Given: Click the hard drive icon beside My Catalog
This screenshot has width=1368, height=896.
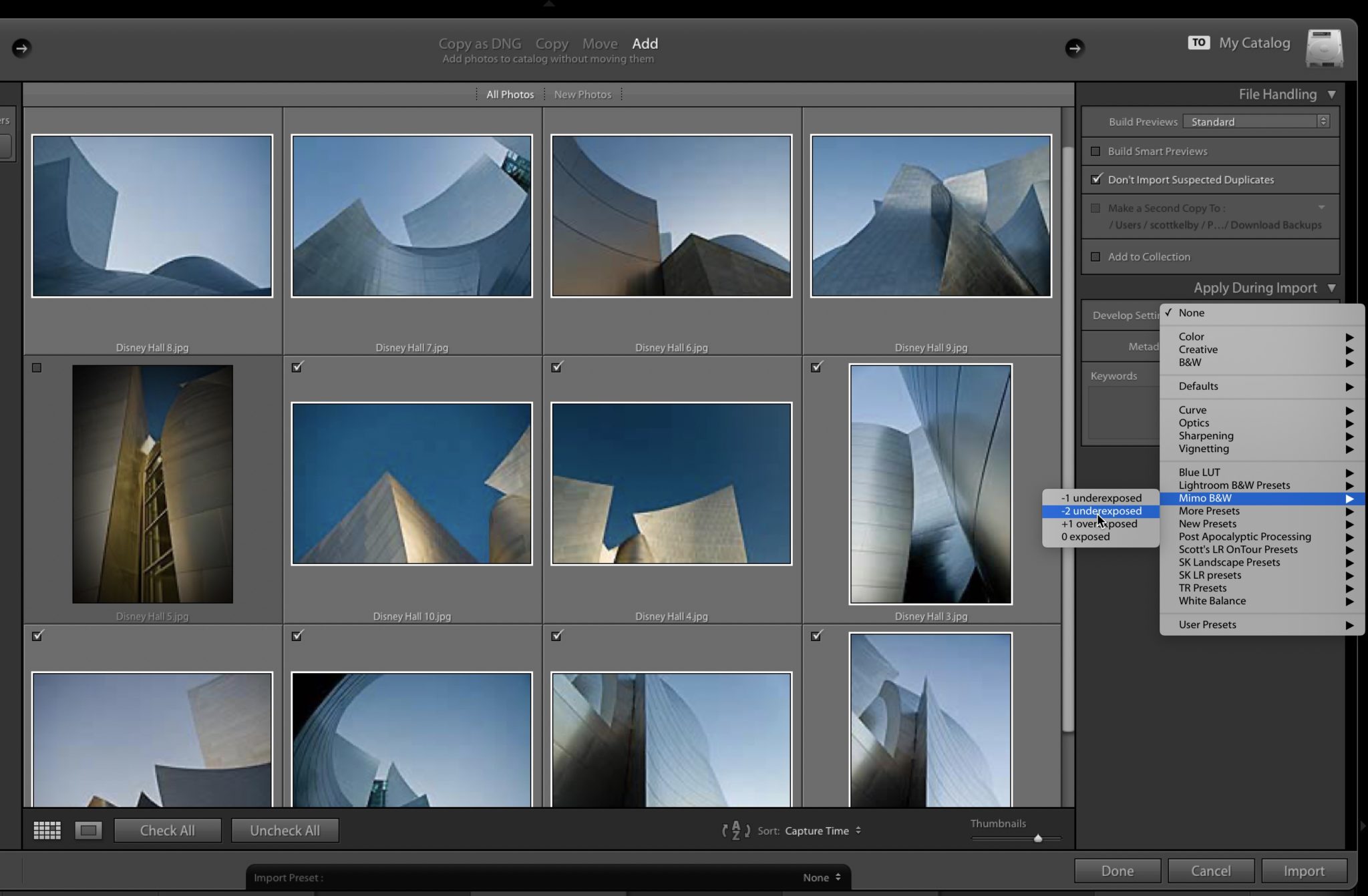Looking at the screenshot, I should point(1324,48).
